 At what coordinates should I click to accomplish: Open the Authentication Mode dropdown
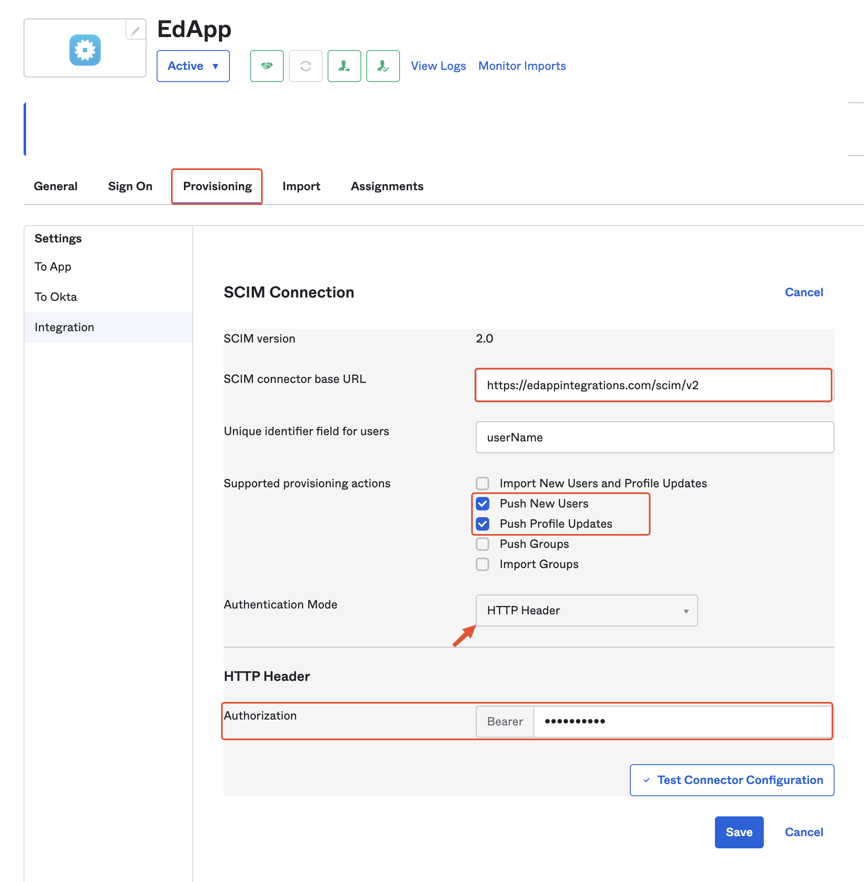tap(586, 610)
